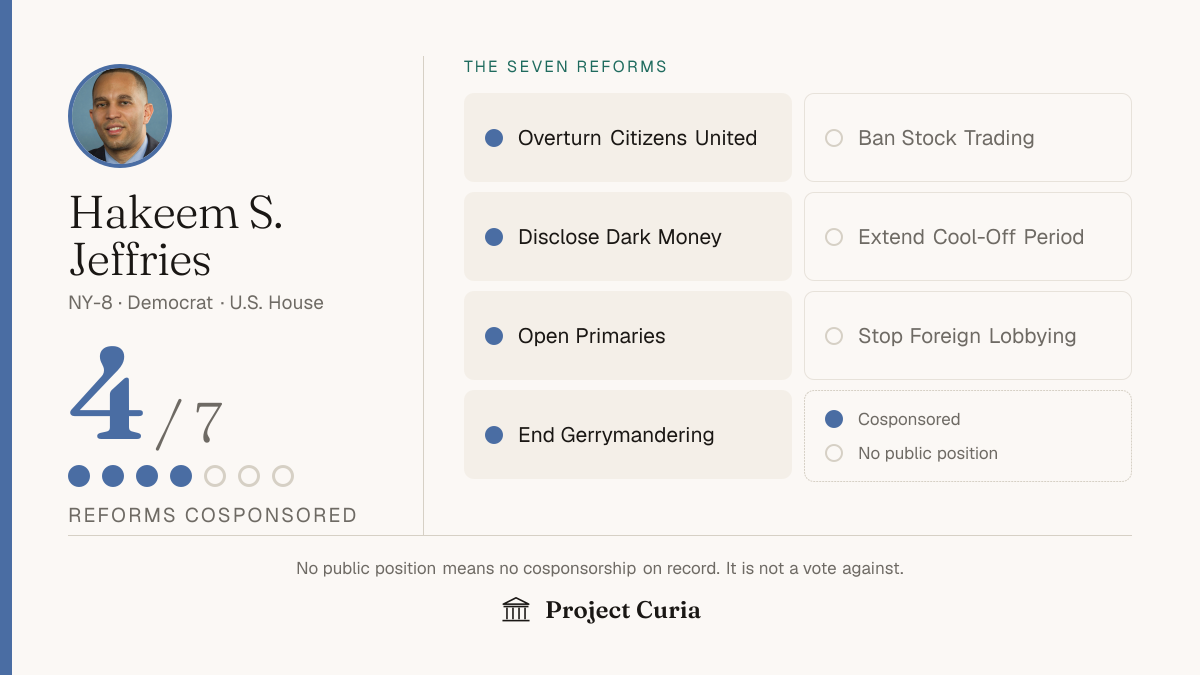Select the Disclose Dark Money card
The height and width of the screenshot is (675, 1200).
tap(628, 237)
